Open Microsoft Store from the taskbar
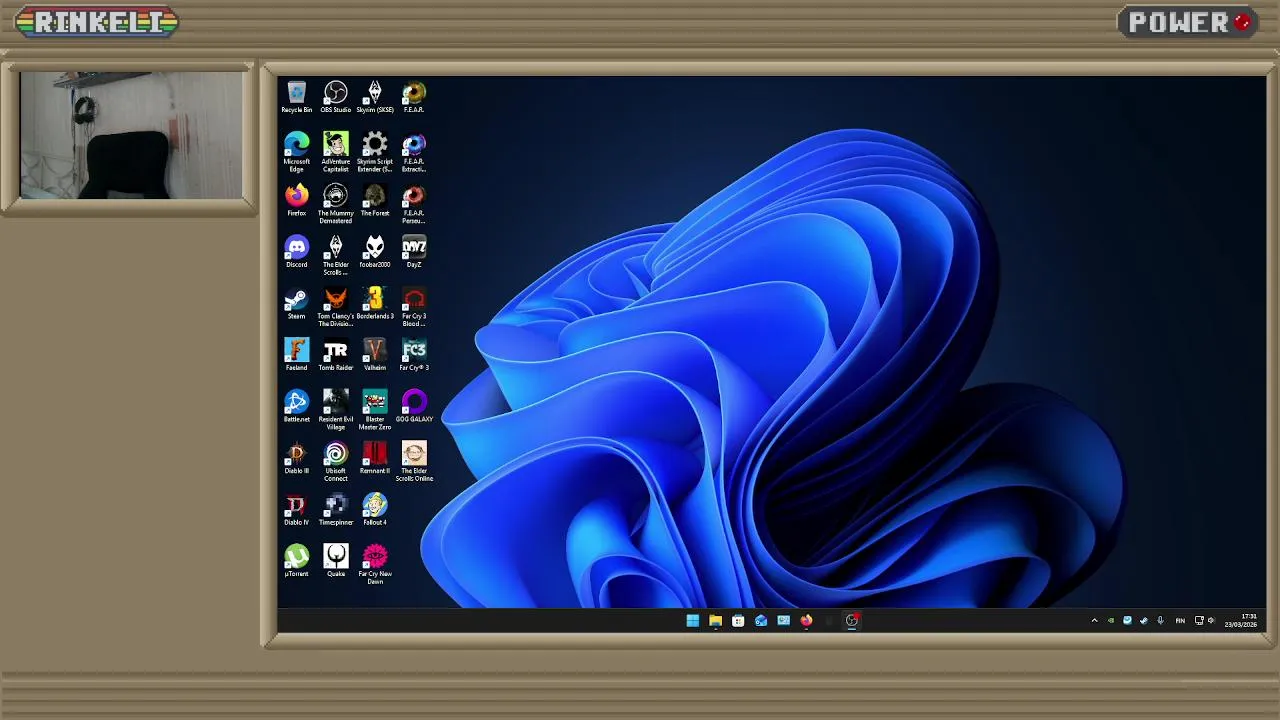The height and width of the screenshot is (720, 1280). (738, 621)
